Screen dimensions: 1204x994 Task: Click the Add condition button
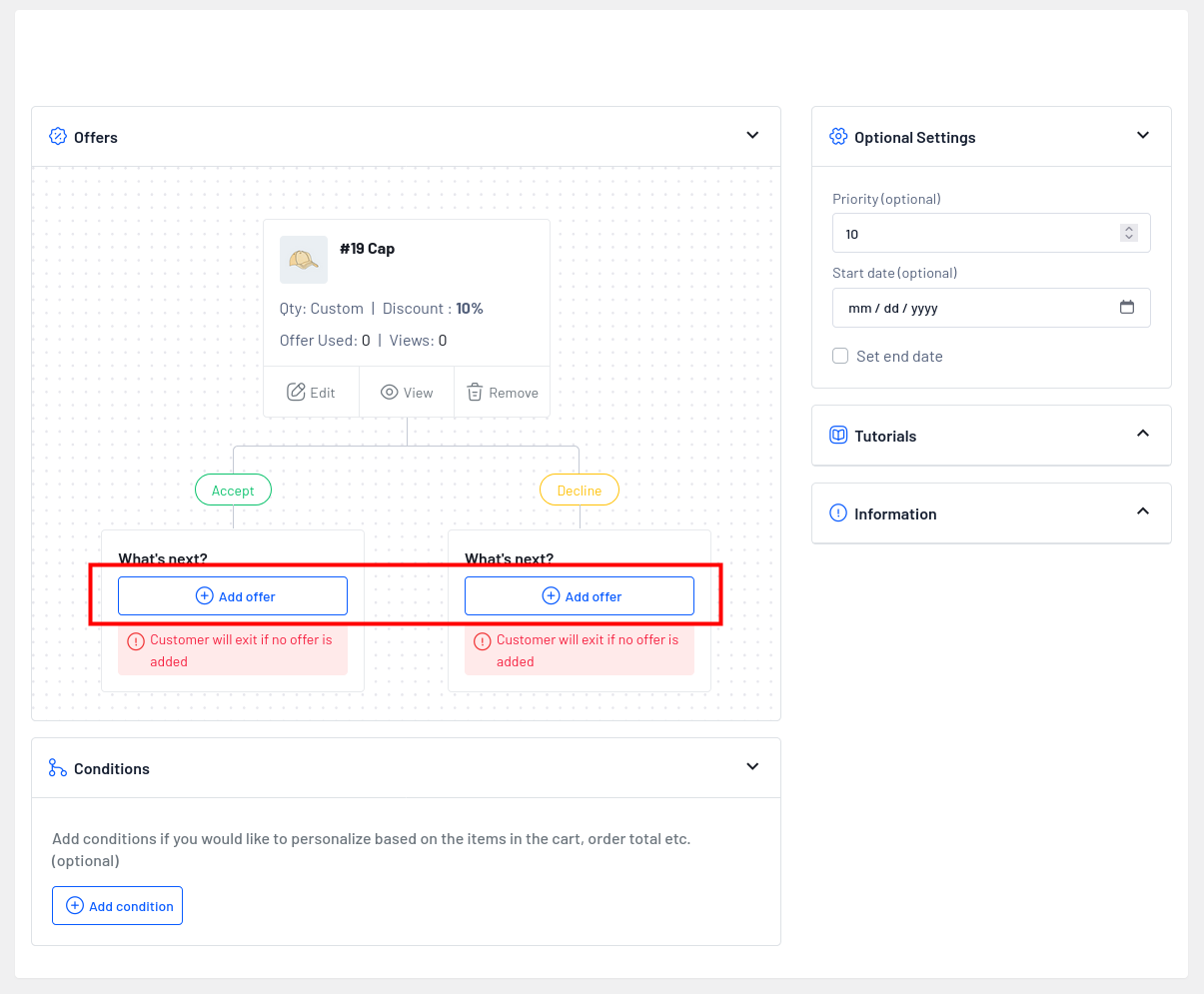[118, 906]
